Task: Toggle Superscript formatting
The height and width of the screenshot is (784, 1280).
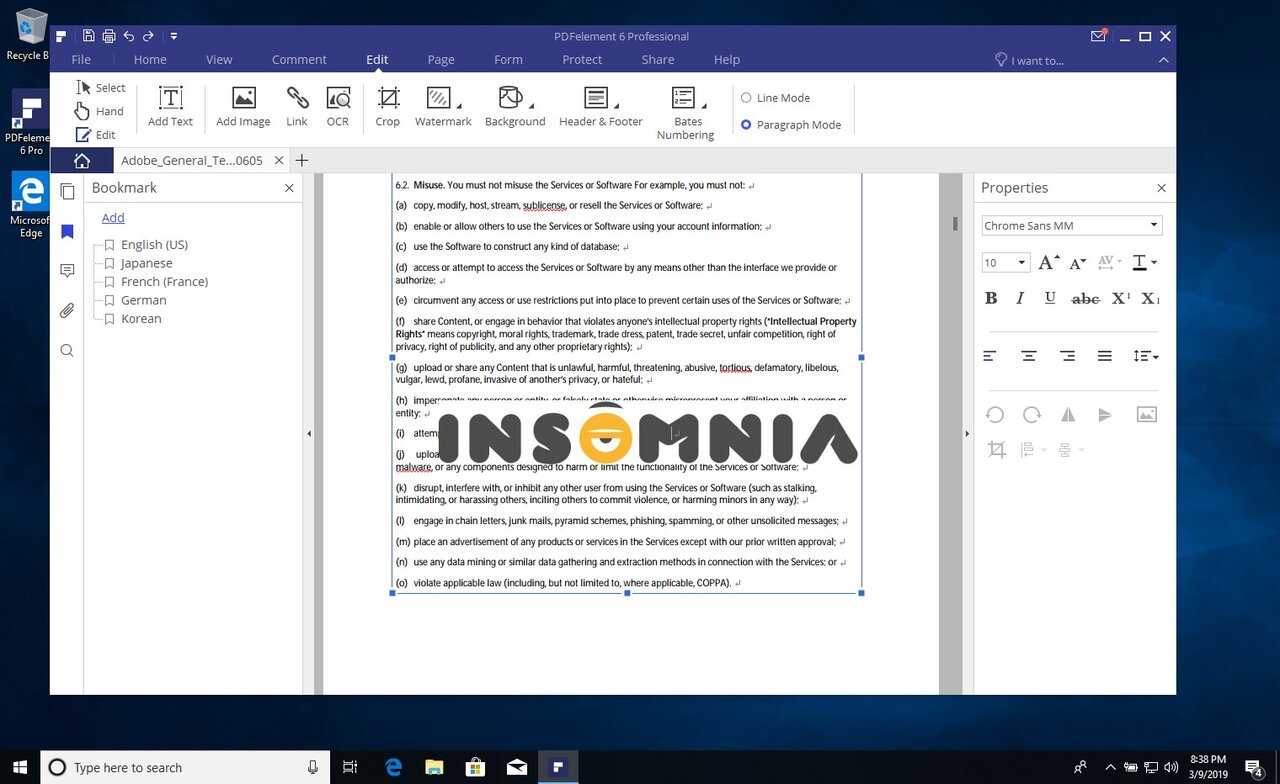Action: 1121,298
